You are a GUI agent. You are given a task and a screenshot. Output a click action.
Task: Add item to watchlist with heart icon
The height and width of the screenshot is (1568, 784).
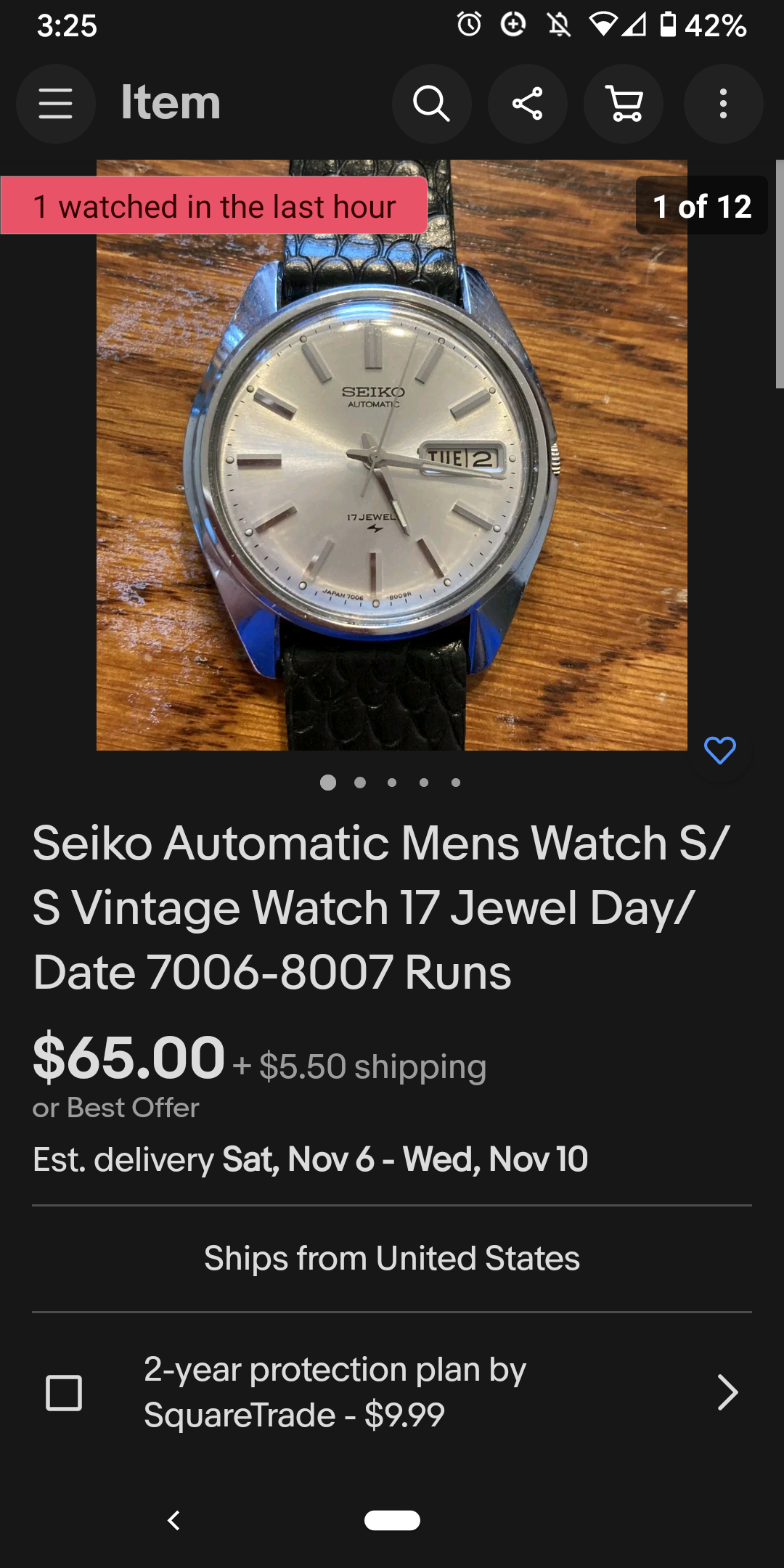click(x=720, y=750)
